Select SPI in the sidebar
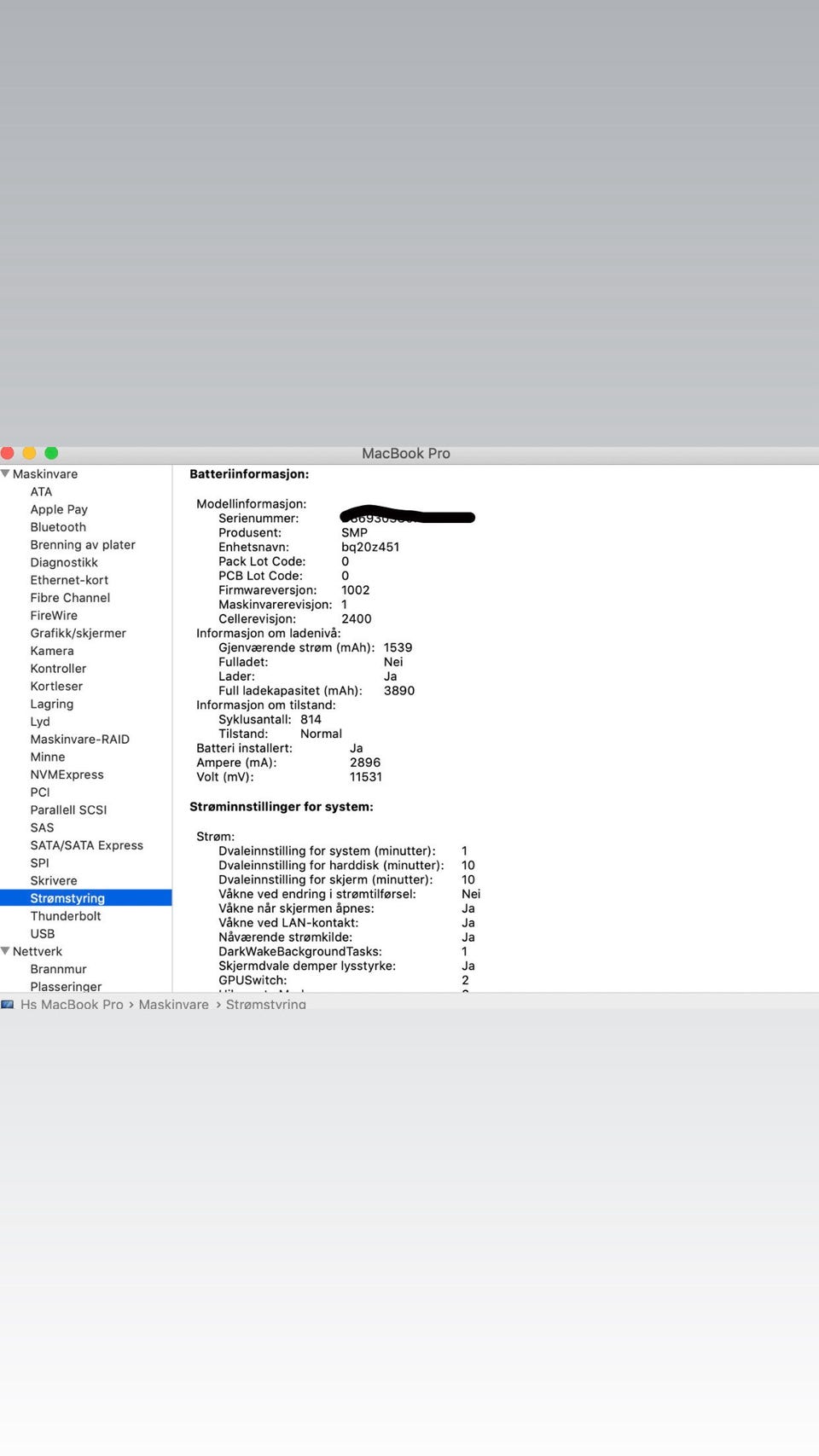The width and height of the screenshot is (819, 1456). [x=39, y=863]
